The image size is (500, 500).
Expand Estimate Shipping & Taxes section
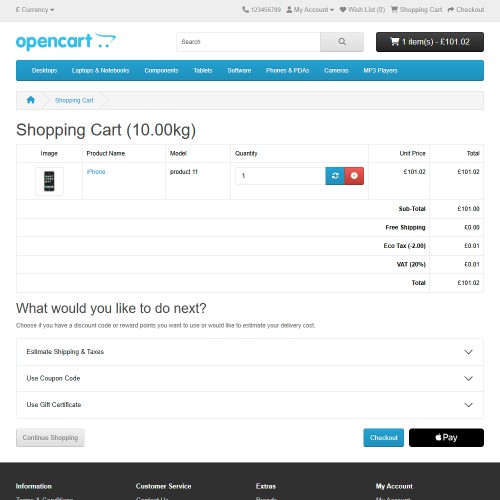[x=250, y=352]
